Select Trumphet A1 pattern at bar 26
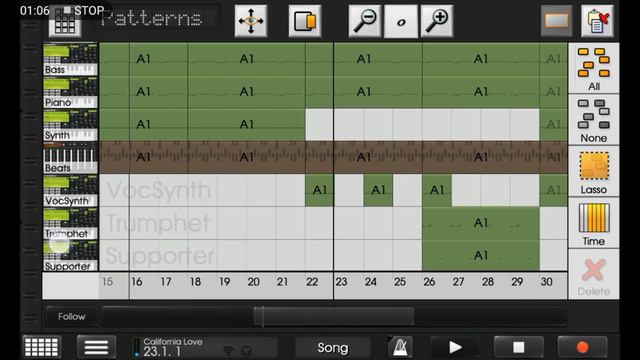Screen dimensions: 640x360 pos(481,223)
